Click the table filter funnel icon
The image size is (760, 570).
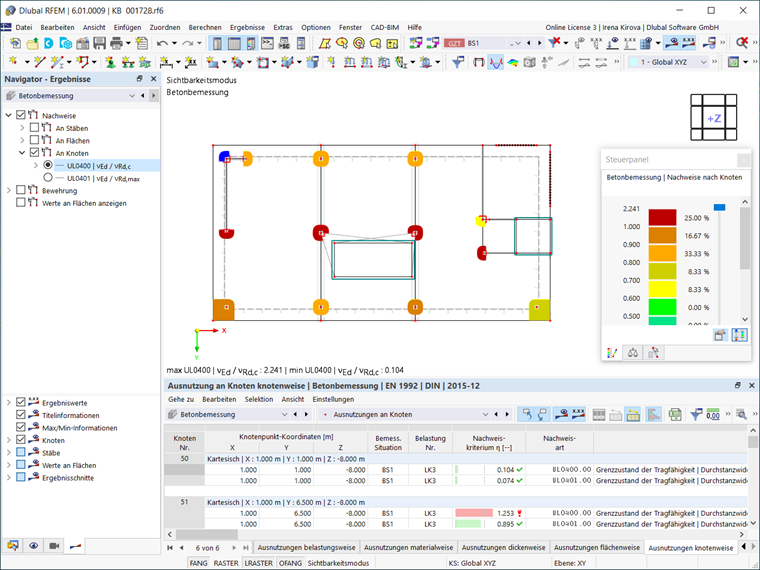point(696,414)
